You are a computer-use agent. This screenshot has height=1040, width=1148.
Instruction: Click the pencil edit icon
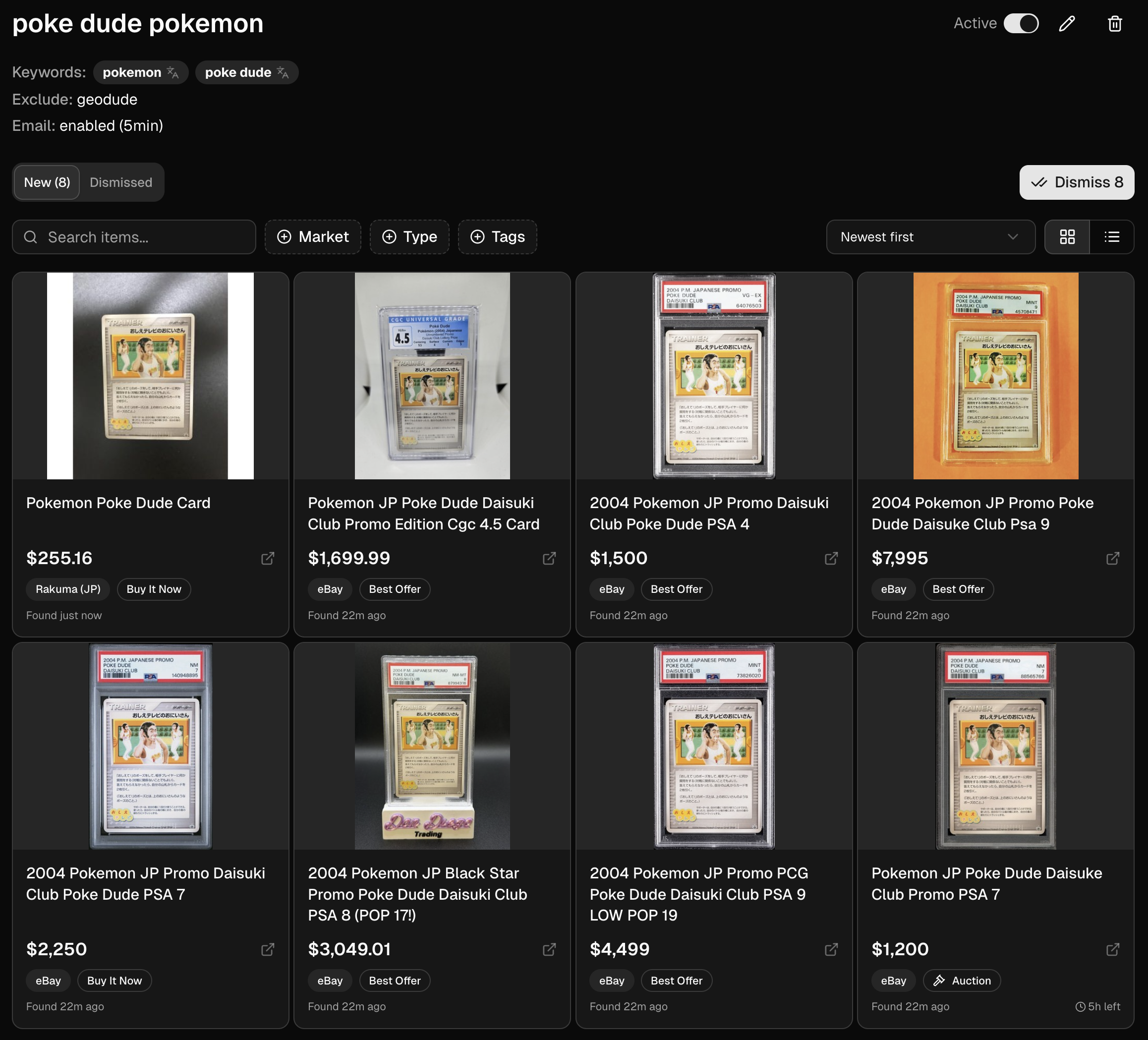(x=1067, y=23)
